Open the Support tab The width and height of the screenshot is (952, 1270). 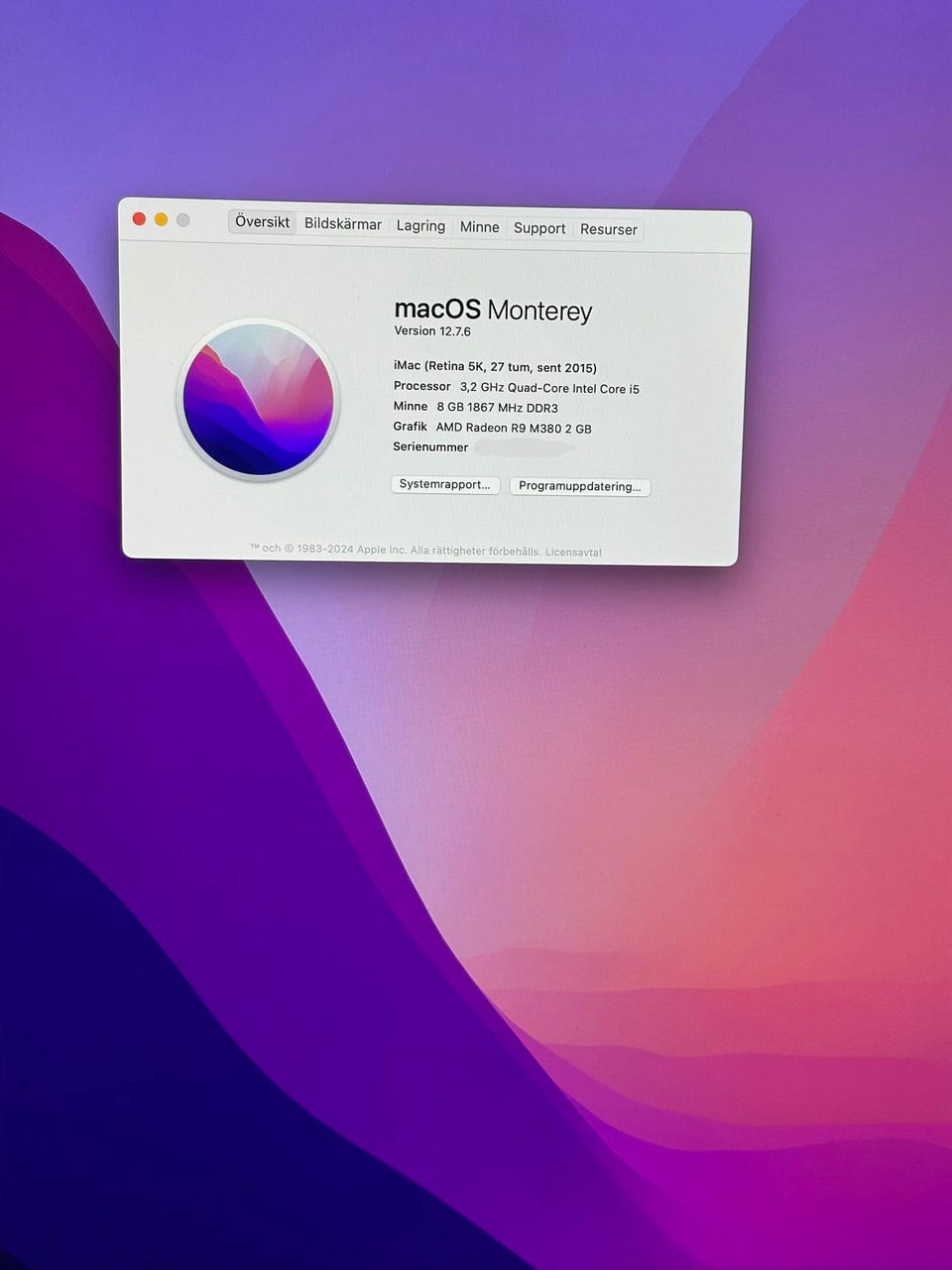click(539, 228)
